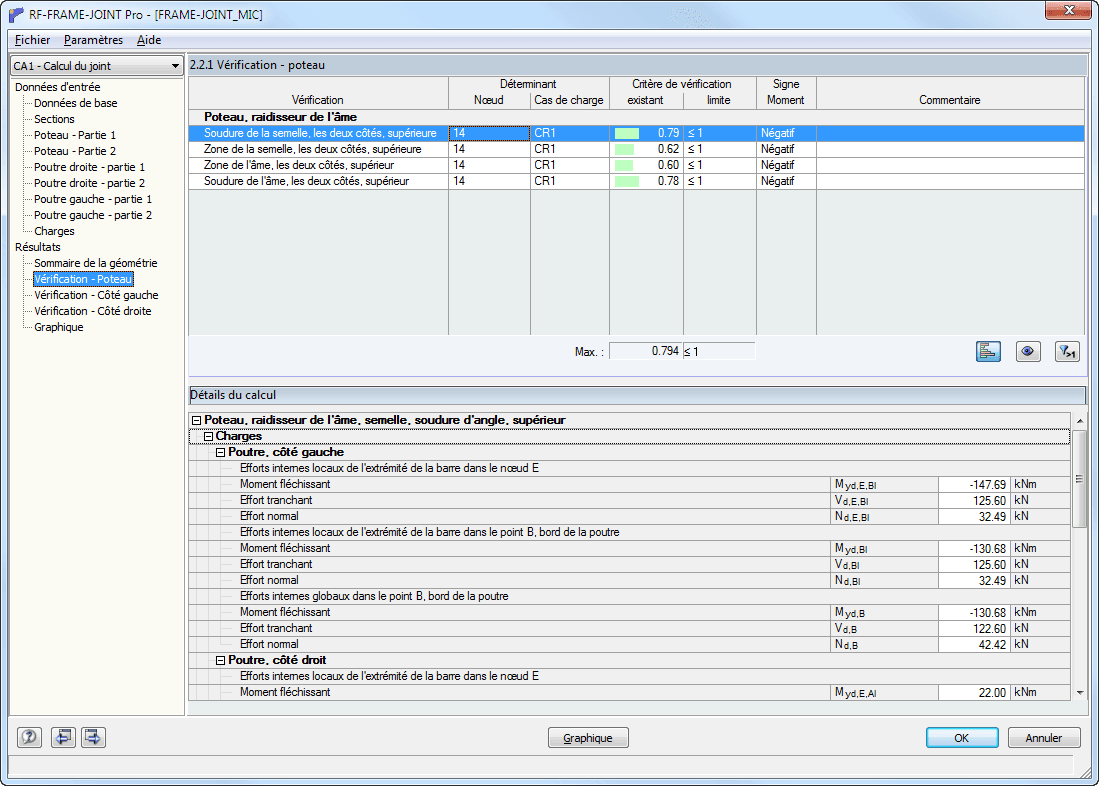
Task: Click the RF-FRAME-JOINT Pro title bar icon
Action: [x=15, y=14]
